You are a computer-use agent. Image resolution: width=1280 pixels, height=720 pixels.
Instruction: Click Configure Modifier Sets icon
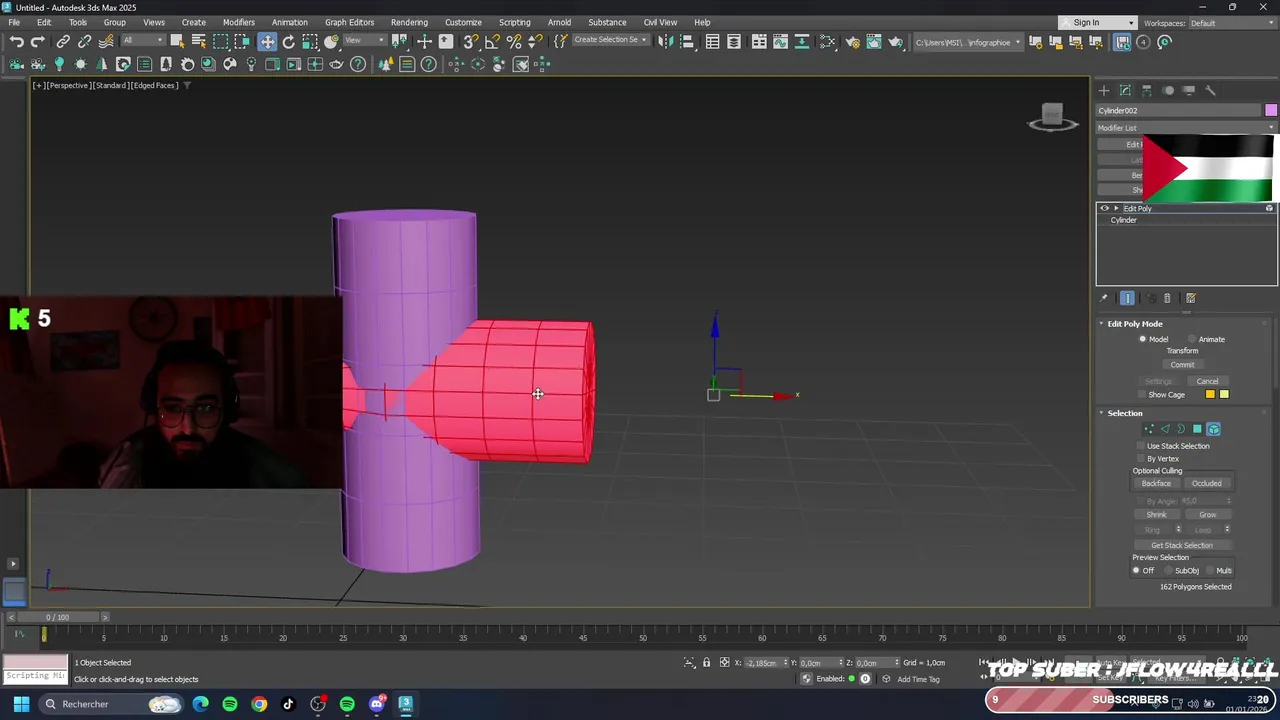pos(1190,298)
